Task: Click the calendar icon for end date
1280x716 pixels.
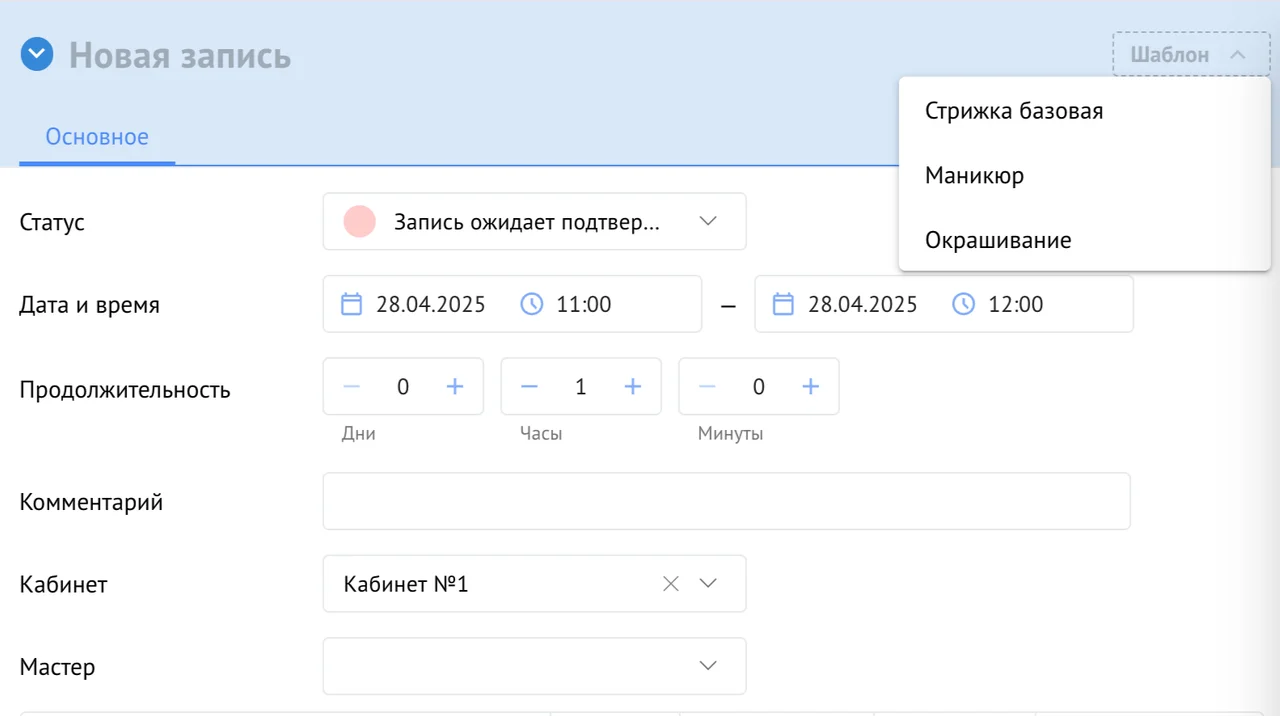Action: [x=783, y=304]
